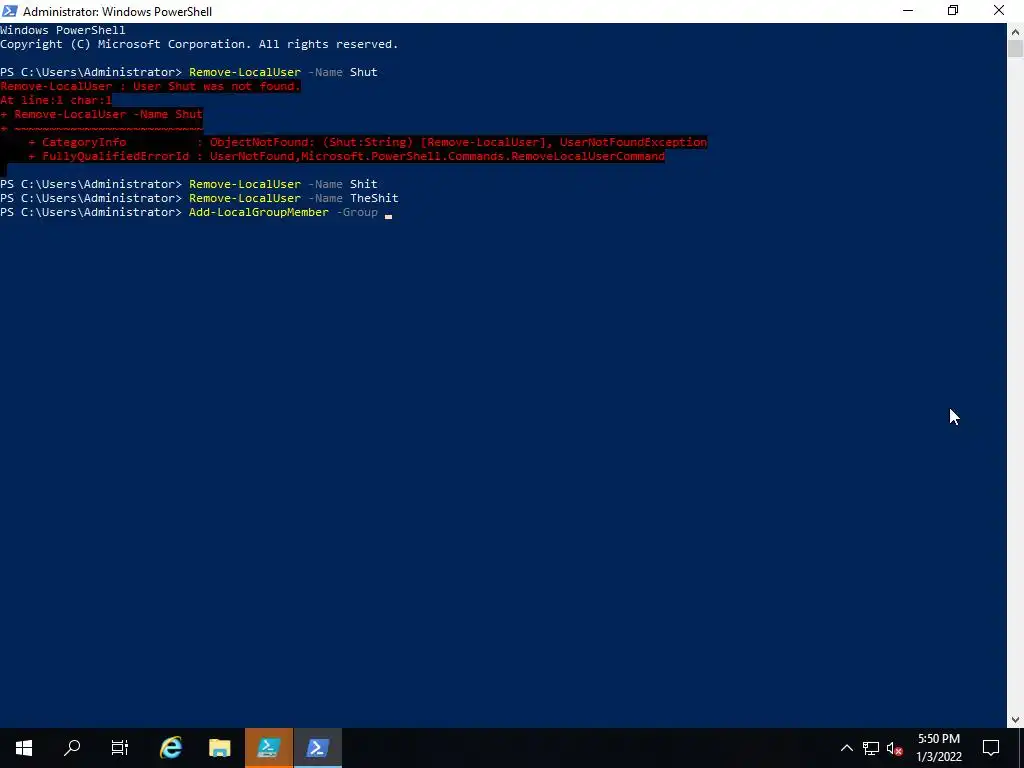Click the 'Windows PowerShell' banner line

coord(63,30)
